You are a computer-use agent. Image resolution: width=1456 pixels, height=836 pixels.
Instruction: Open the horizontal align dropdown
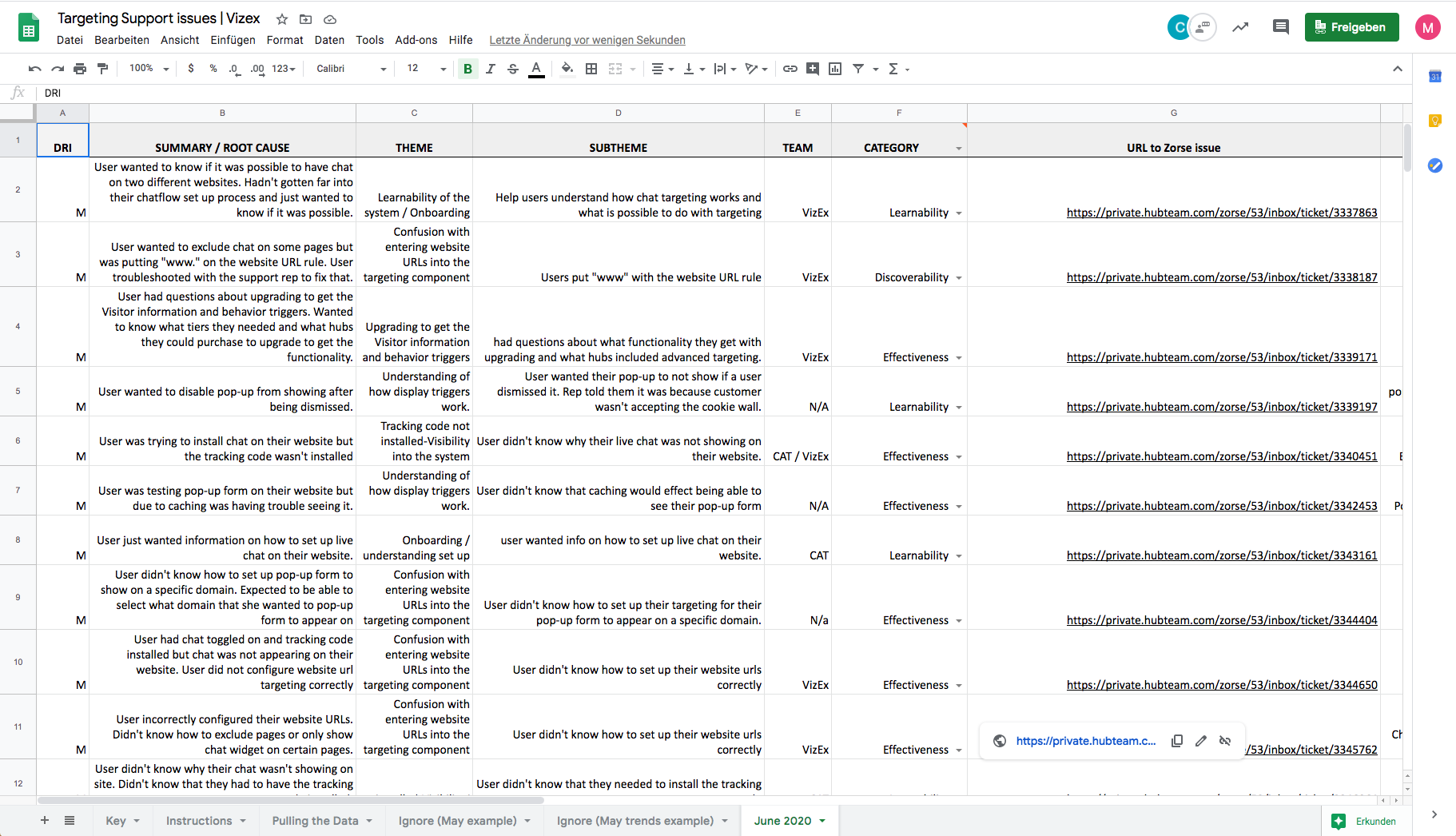coord(662,69)
